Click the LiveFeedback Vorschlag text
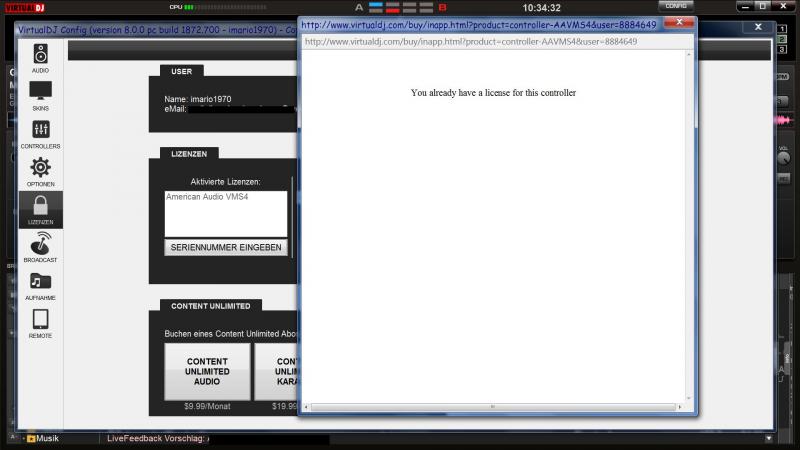800x450 pixels. 157,438
